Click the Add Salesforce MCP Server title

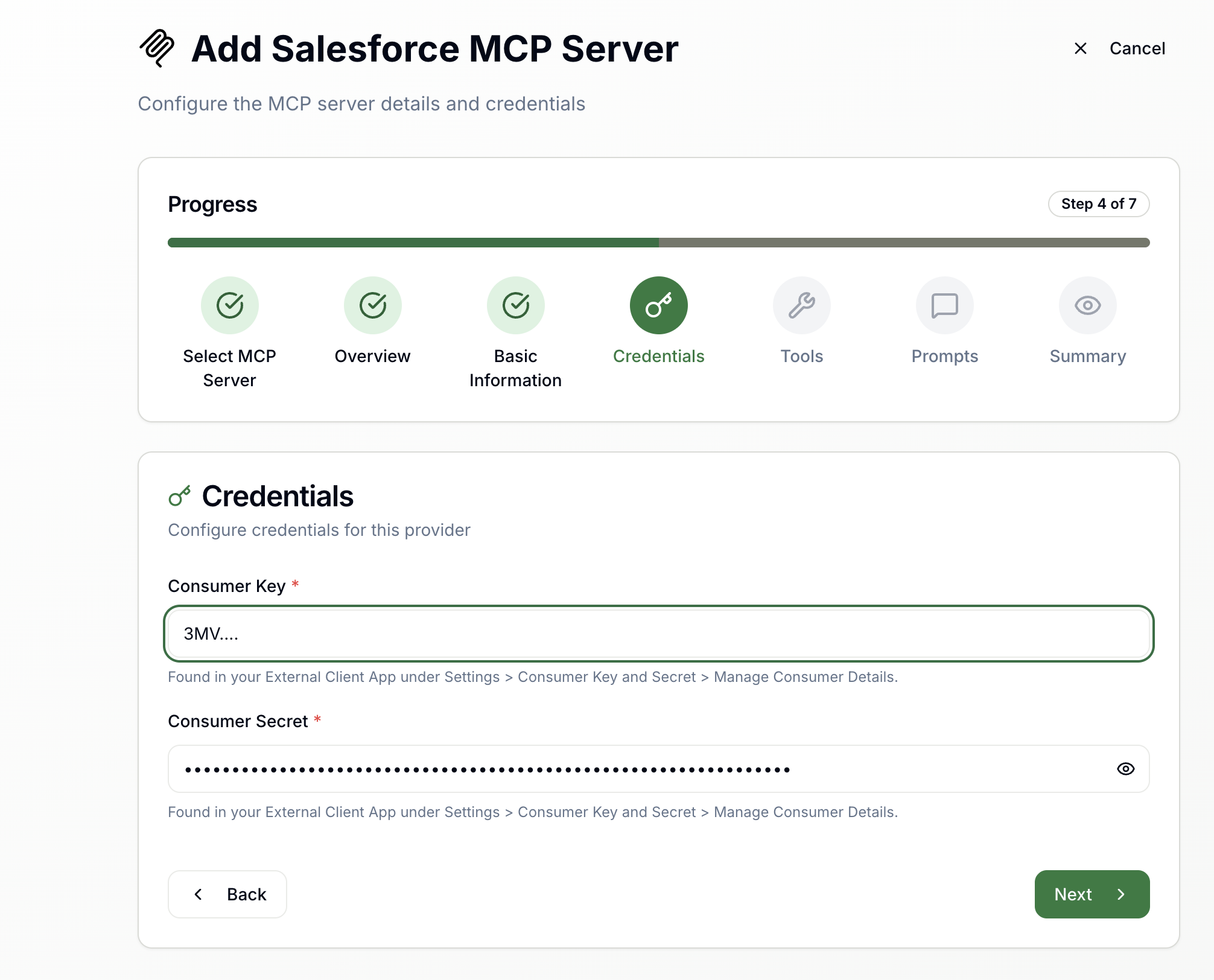(435, 48)
